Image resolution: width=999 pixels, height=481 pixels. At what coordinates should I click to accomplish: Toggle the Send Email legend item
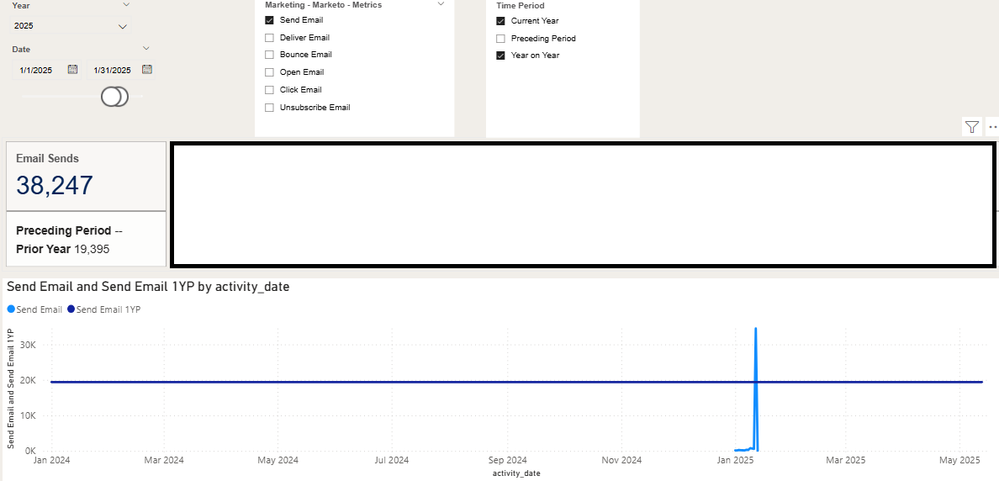tap(35, 310)
